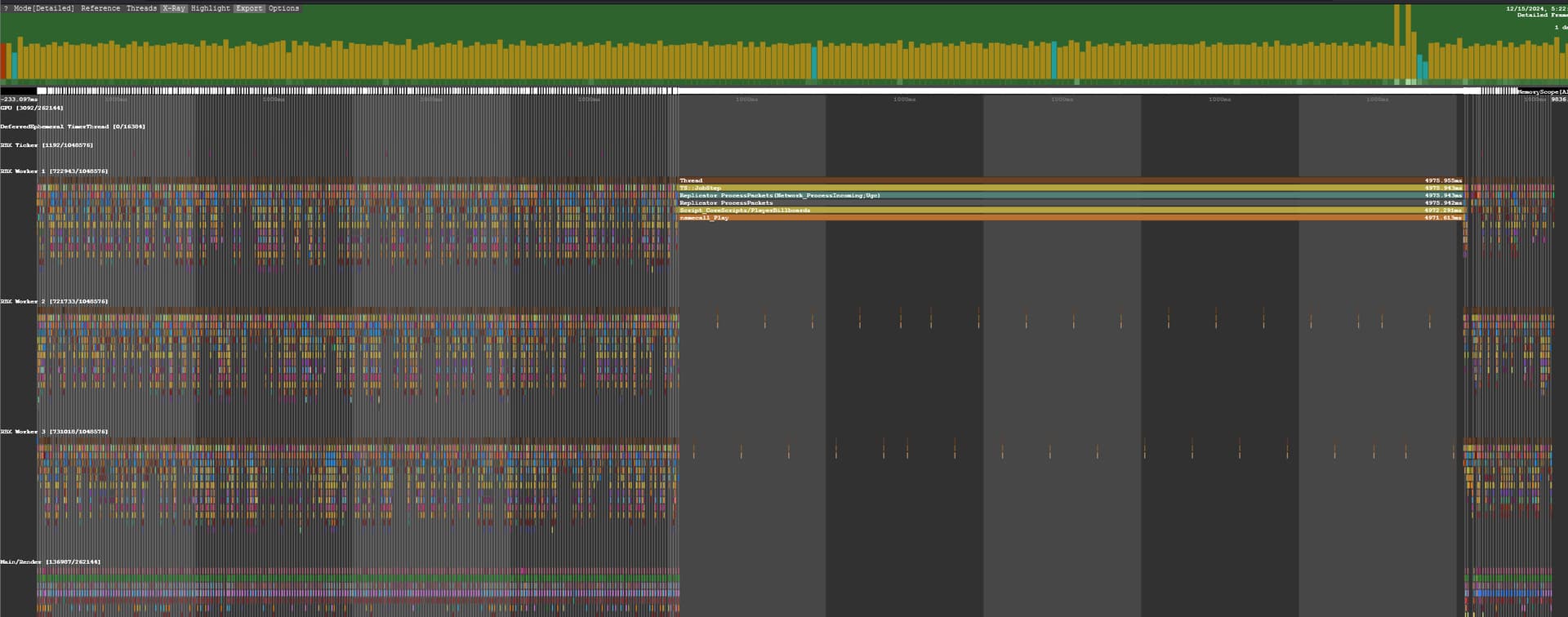Screen dimensions: 1568x617
Task: Select the RBX Worker 2 label
Action: click(x=54, y=301)
